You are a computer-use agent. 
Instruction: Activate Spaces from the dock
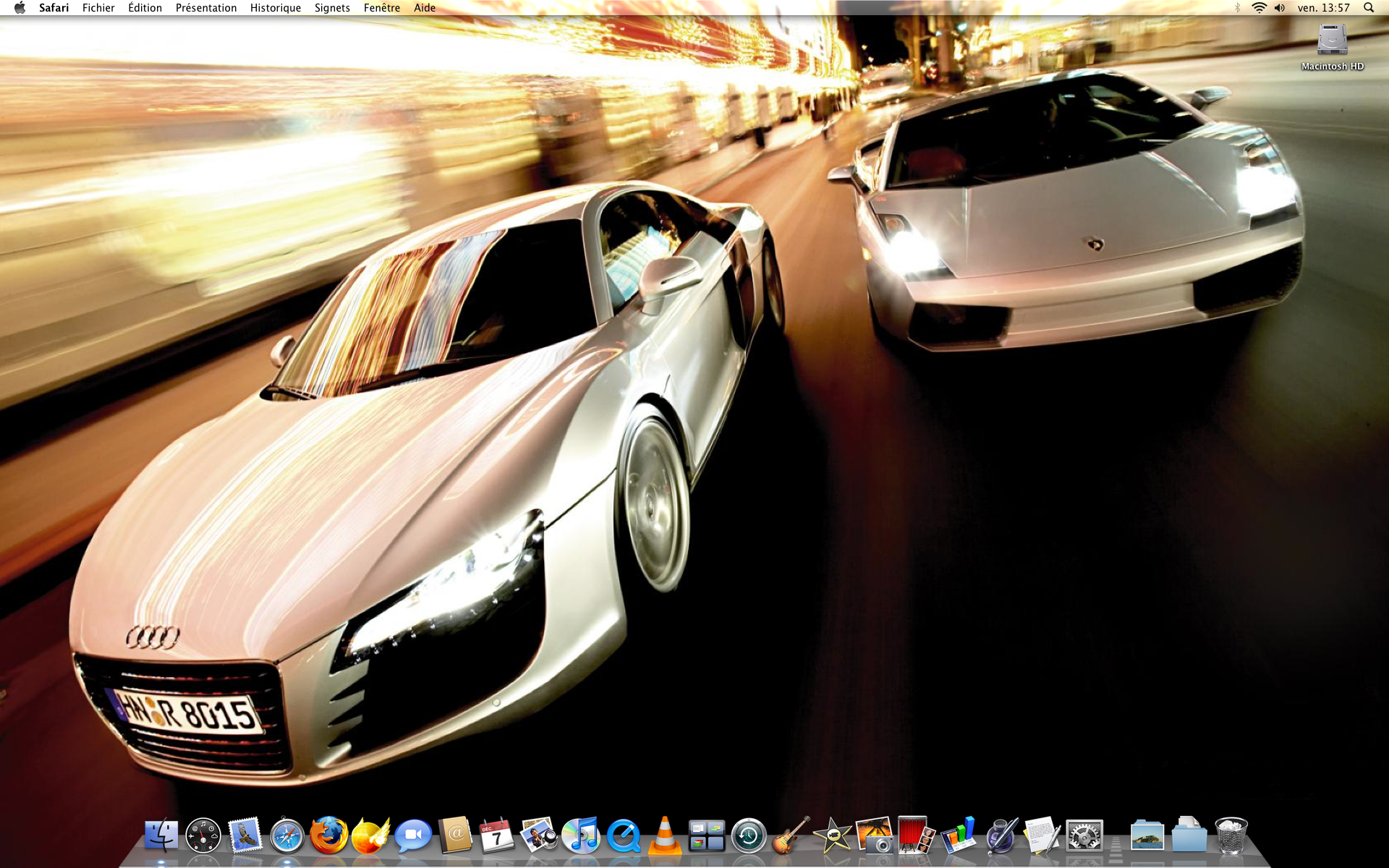click(x=707, y=835)
